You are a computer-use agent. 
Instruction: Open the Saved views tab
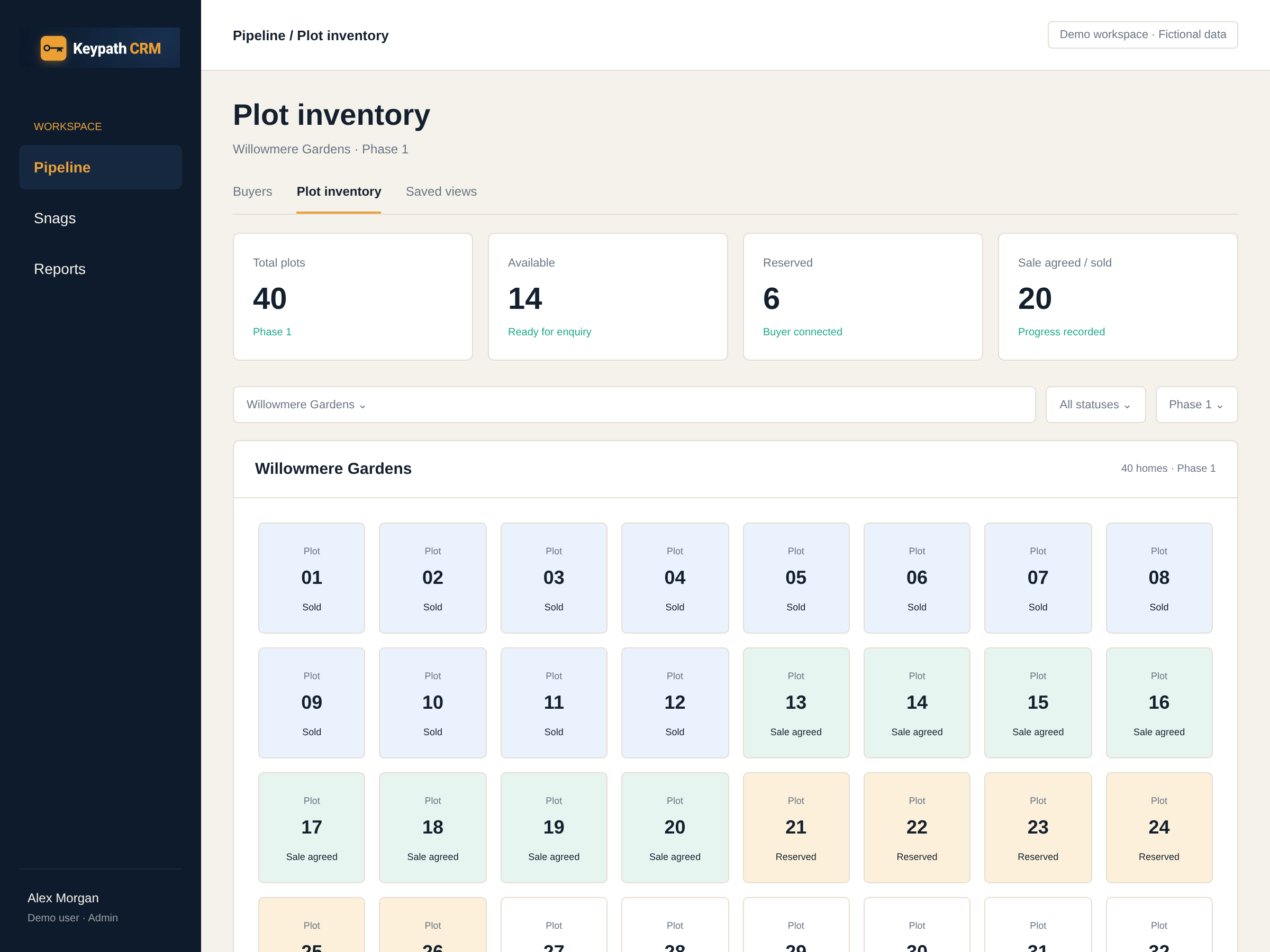(441, 191)
